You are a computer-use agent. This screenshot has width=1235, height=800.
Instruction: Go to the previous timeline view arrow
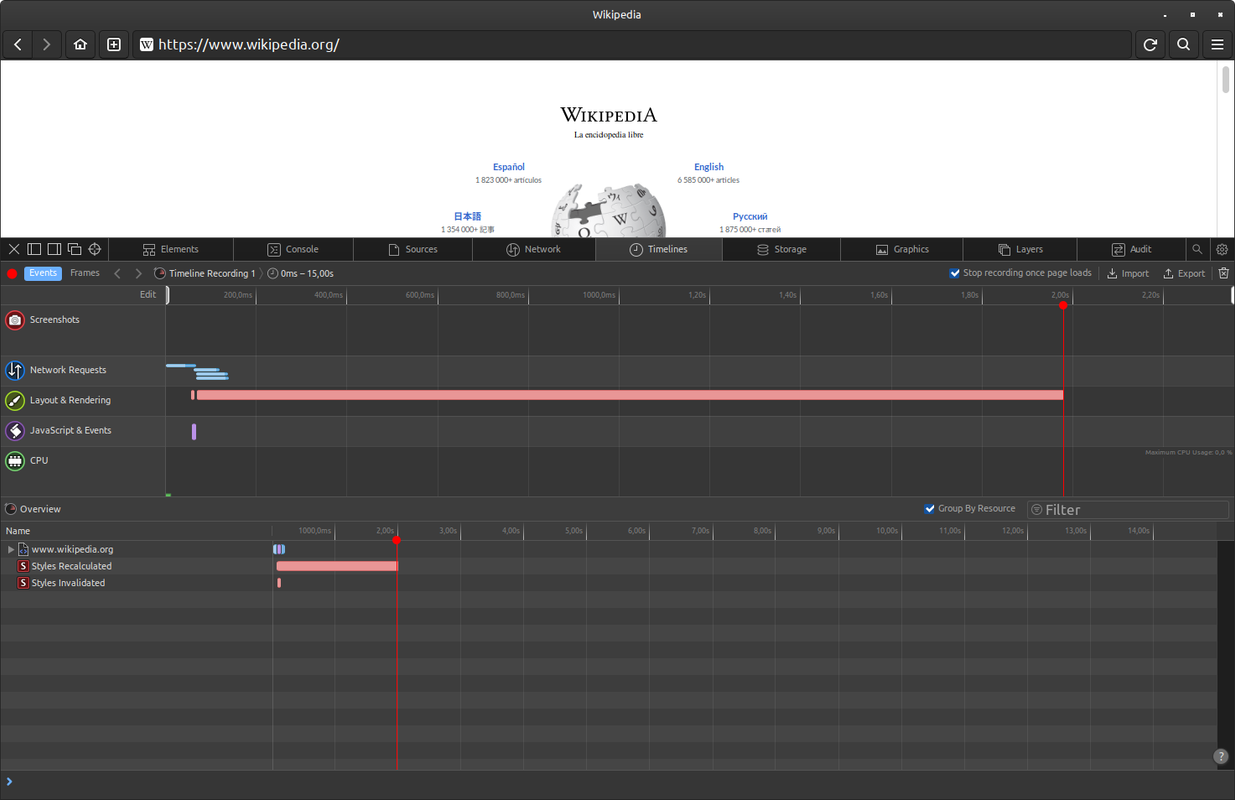click(x=117, y=273)
